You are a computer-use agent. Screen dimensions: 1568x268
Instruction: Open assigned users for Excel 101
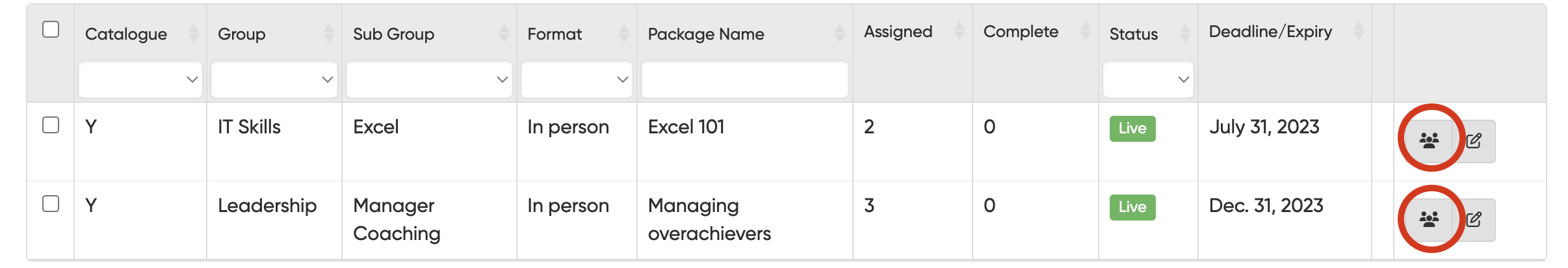coord(1429,141)
